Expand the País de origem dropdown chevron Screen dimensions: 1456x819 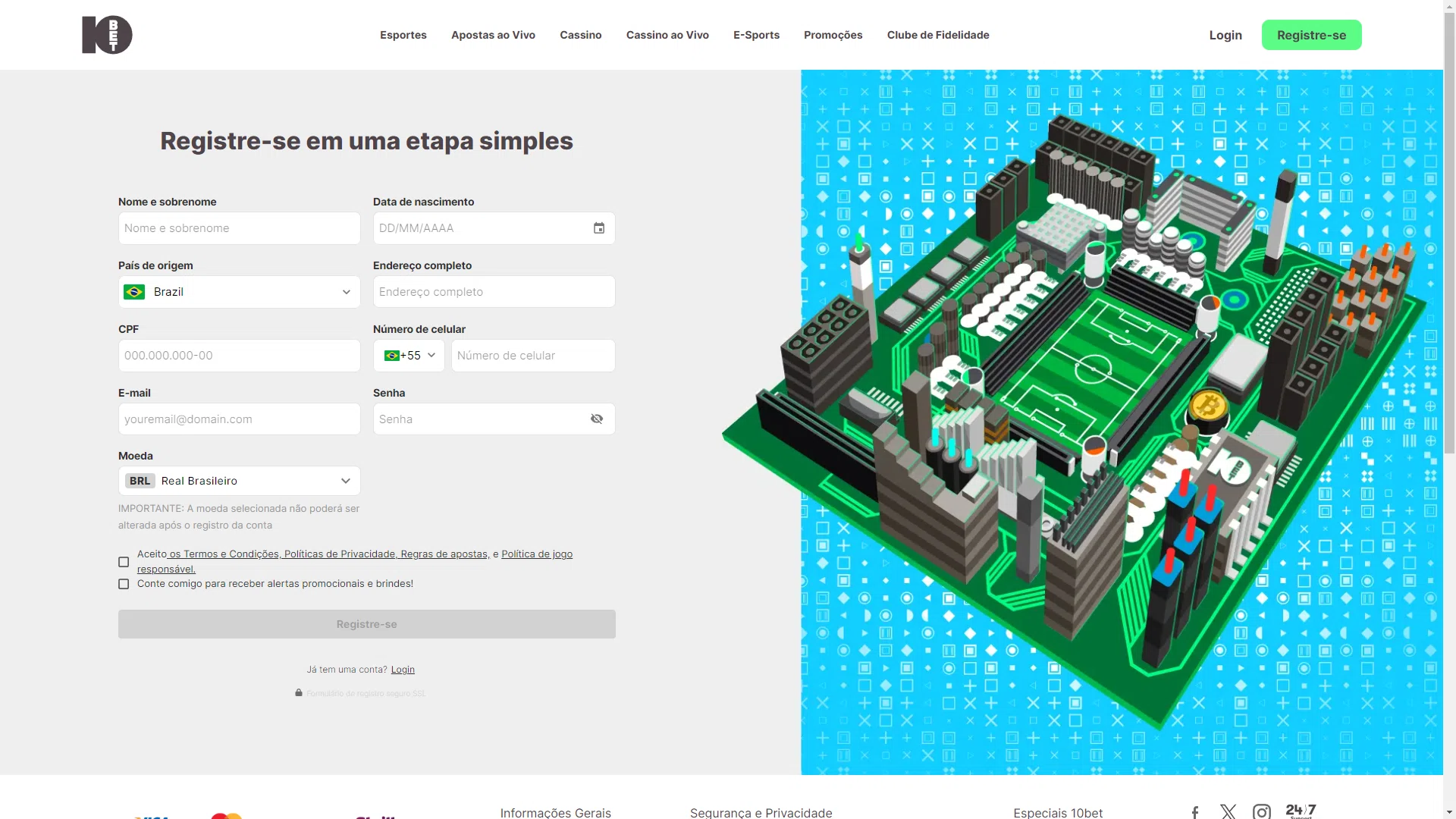(x=347, y=292)
